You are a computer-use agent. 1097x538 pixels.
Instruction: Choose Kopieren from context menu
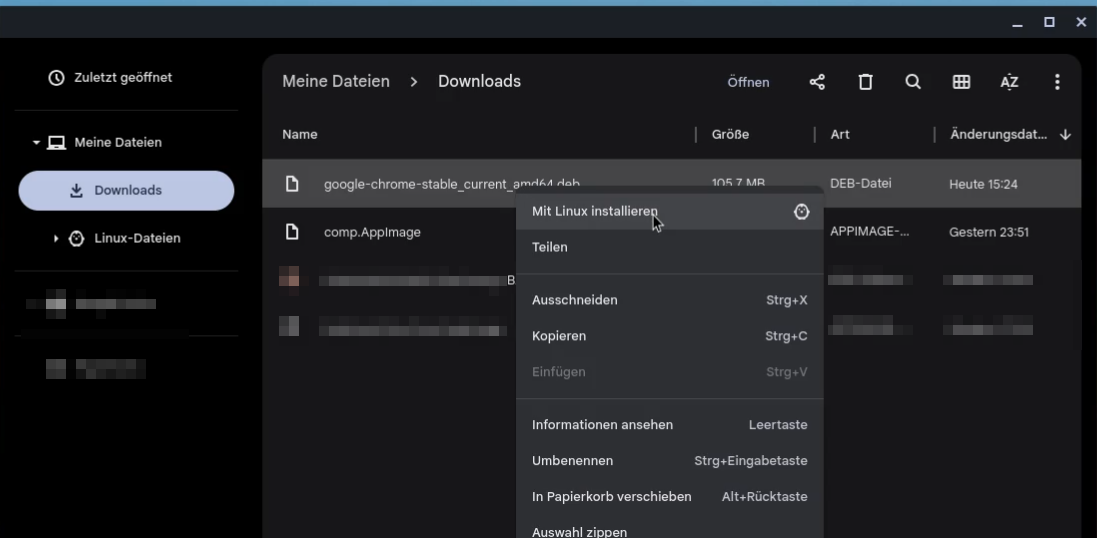pyautogui.click(x=670, y=336)
